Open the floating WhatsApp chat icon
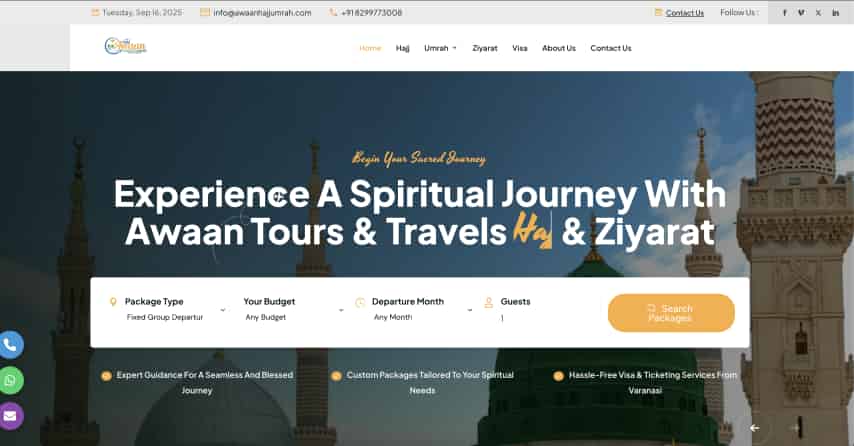The width and height of the screenshot is (854, 446). click(10, 381)
